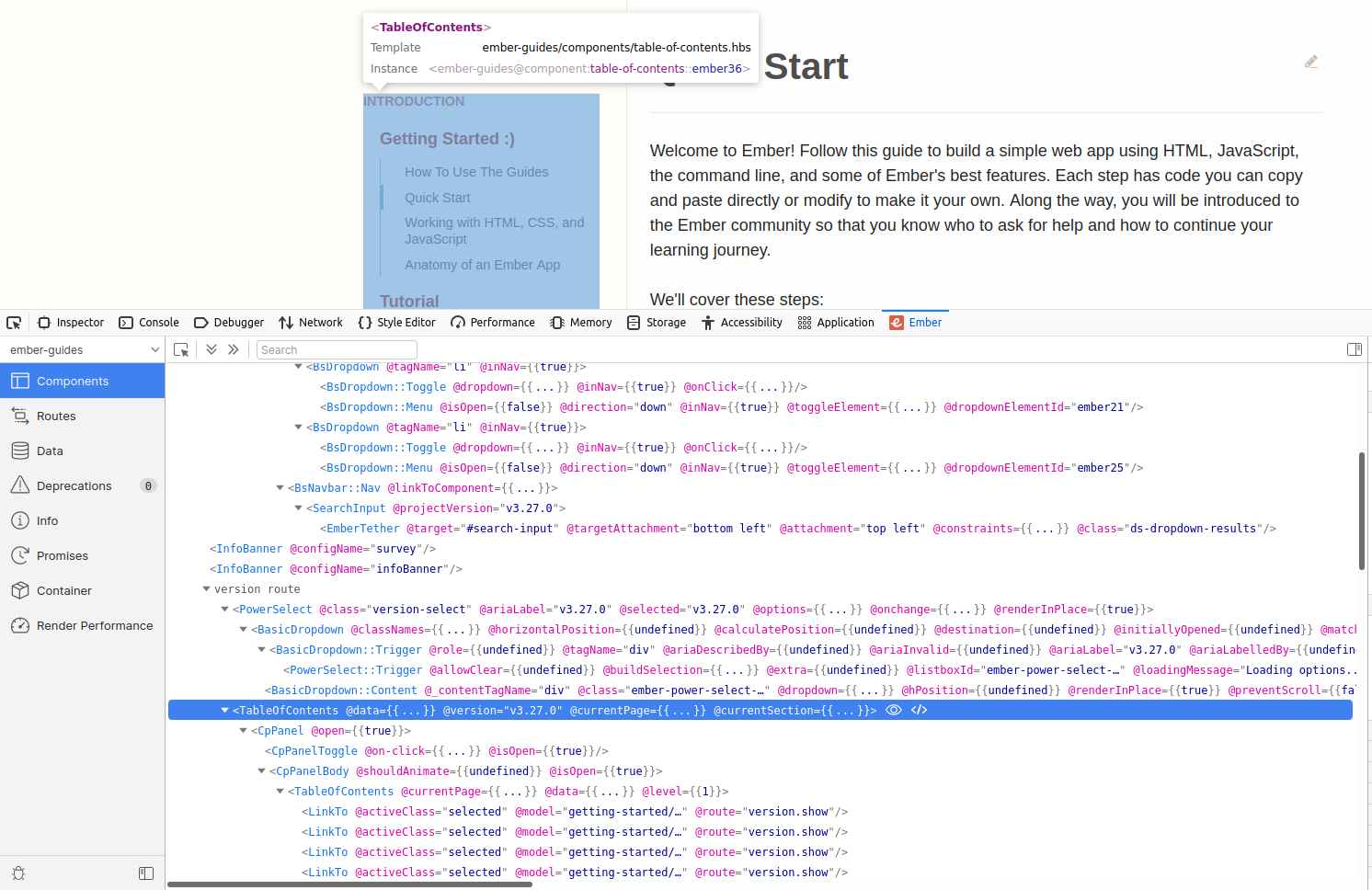This screenshot has height=890, width=1372.
Task: Click the Tutorial section heading
Action: [409, 301]
